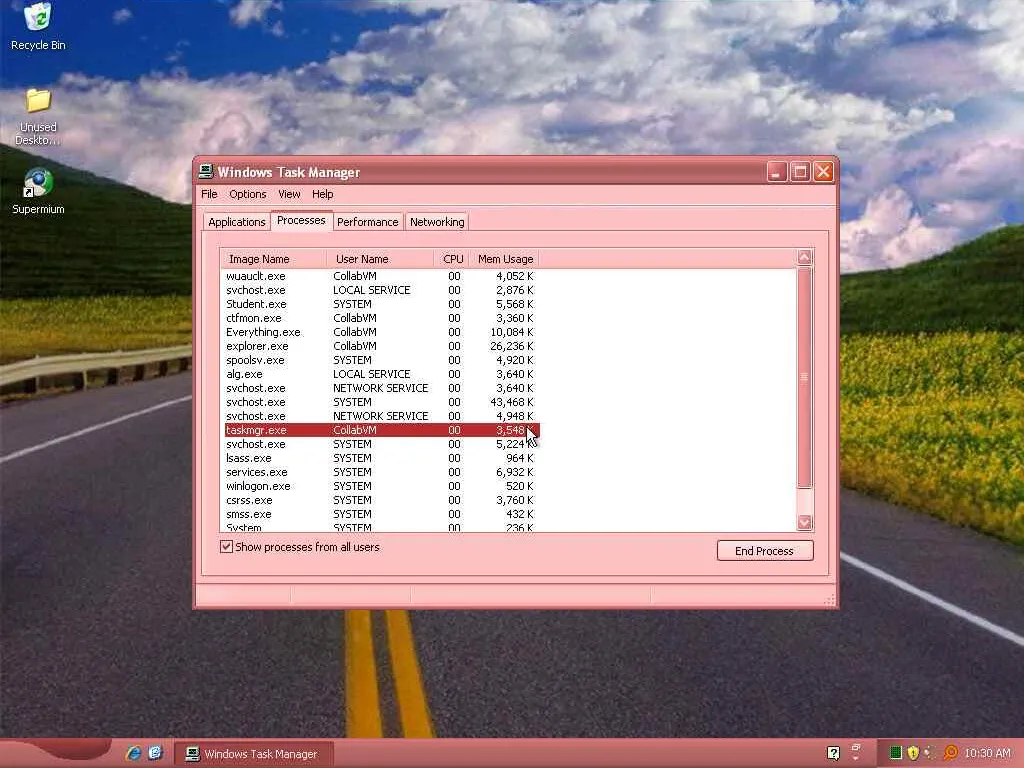1024x768 pixels.
Task: Open the Recycle Bin desktop icon
Action: pos(38,26)
